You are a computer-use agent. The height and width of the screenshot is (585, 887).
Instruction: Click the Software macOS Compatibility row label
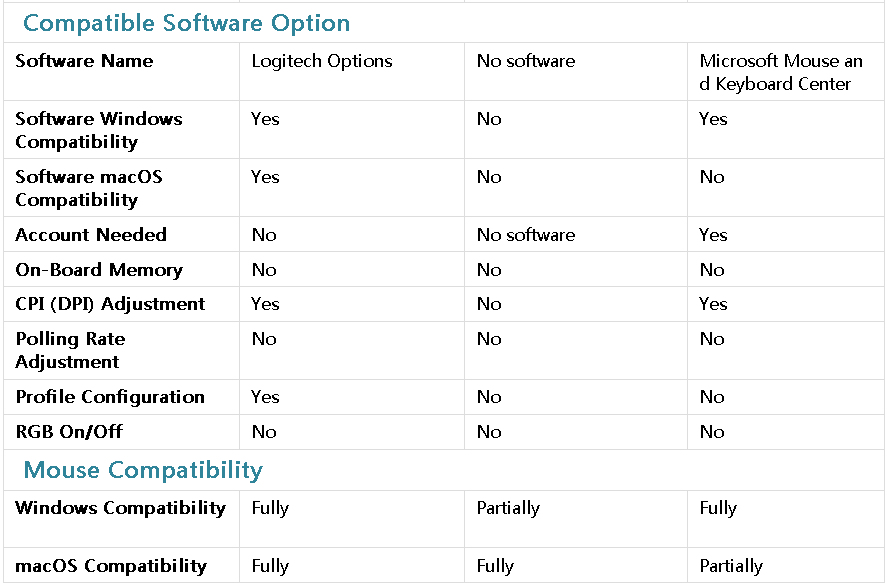(89, 188)
